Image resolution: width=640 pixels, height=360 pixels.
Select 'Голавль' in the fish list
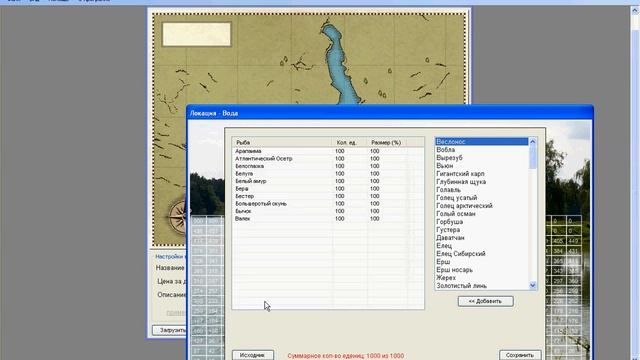(x=482, y=190)
